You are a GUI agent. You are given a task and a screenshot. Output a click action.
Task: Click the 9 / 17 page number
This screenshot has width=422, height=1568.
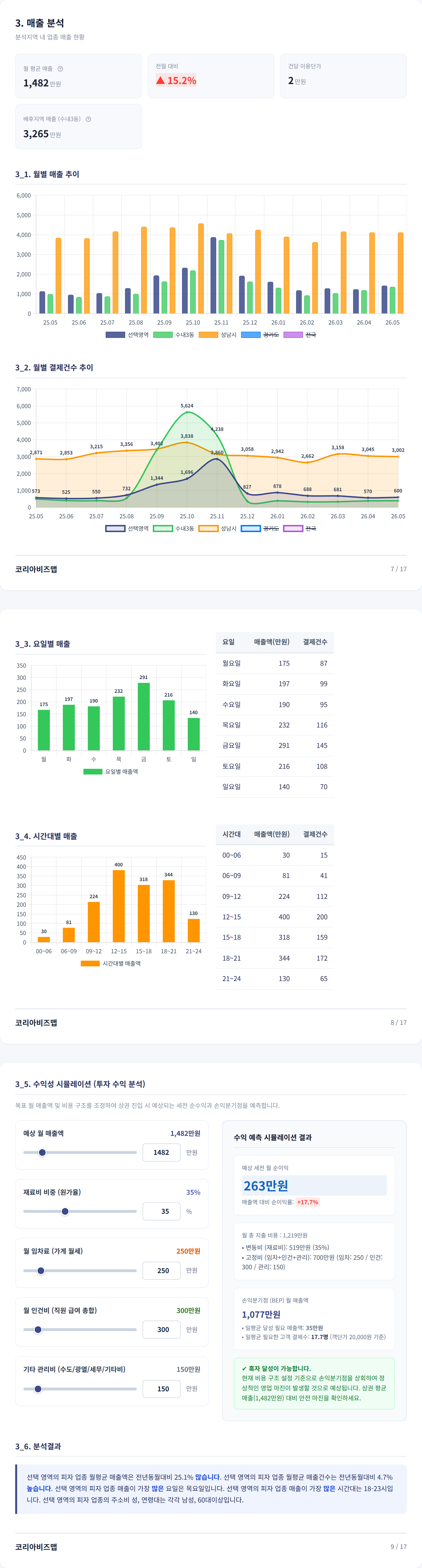coord(399,1547)
